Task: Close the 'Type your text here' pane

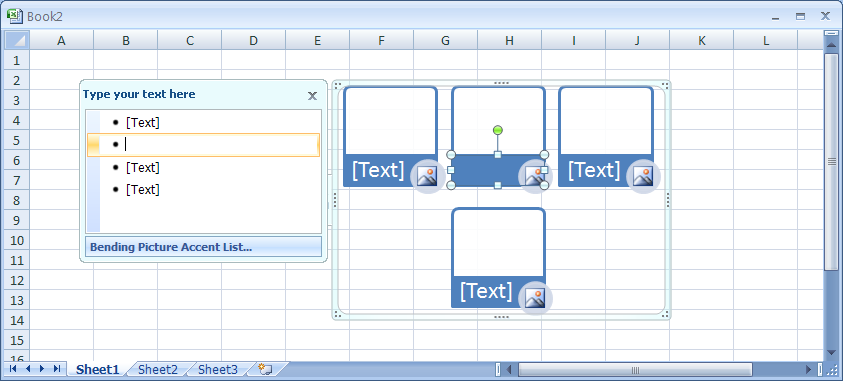Action: [312, 96]
